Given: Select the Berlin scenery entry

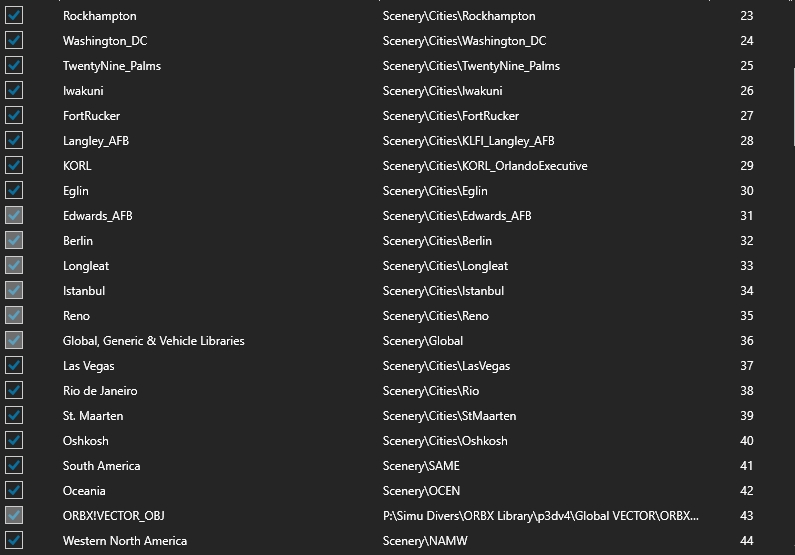Looking at the screenshot, I should click(78, 241).
